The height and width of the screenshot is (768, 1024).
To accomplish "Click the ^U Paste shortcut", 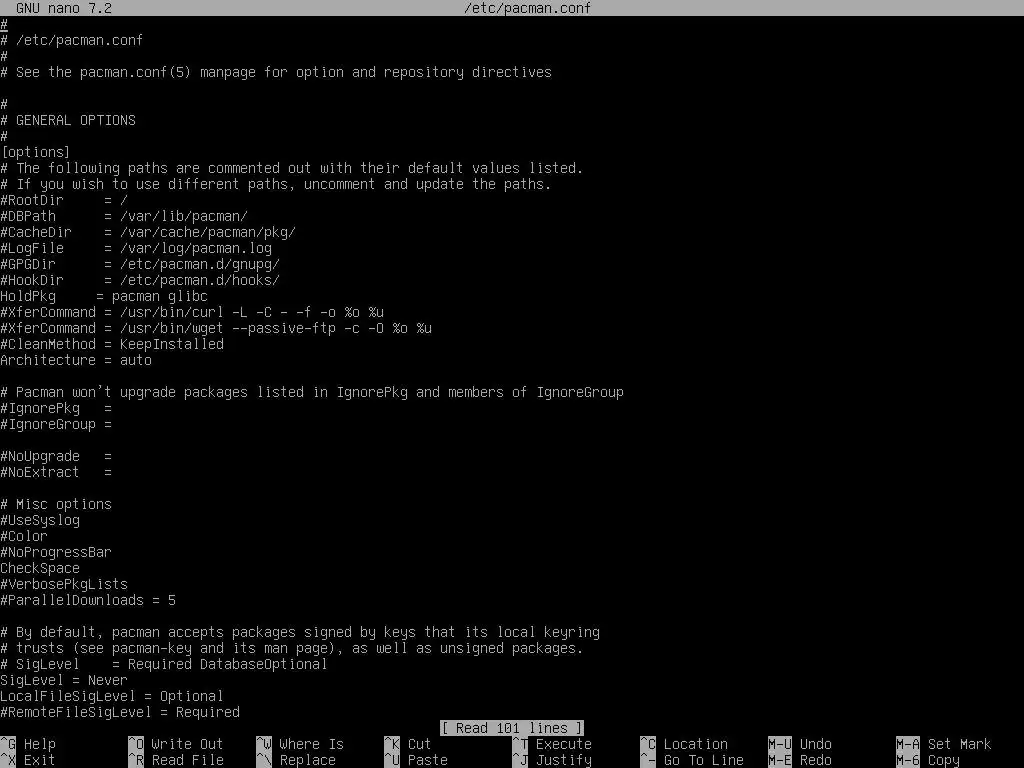I will (x=416, y=760).
